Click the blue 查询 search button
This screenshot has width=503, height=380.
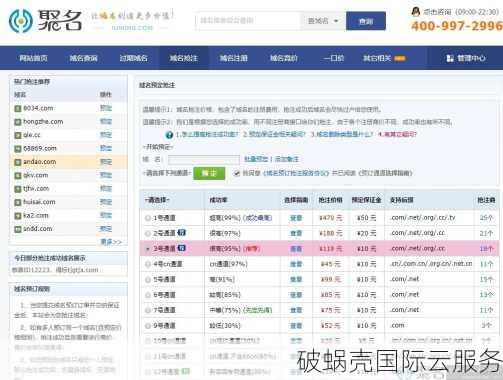366,21
